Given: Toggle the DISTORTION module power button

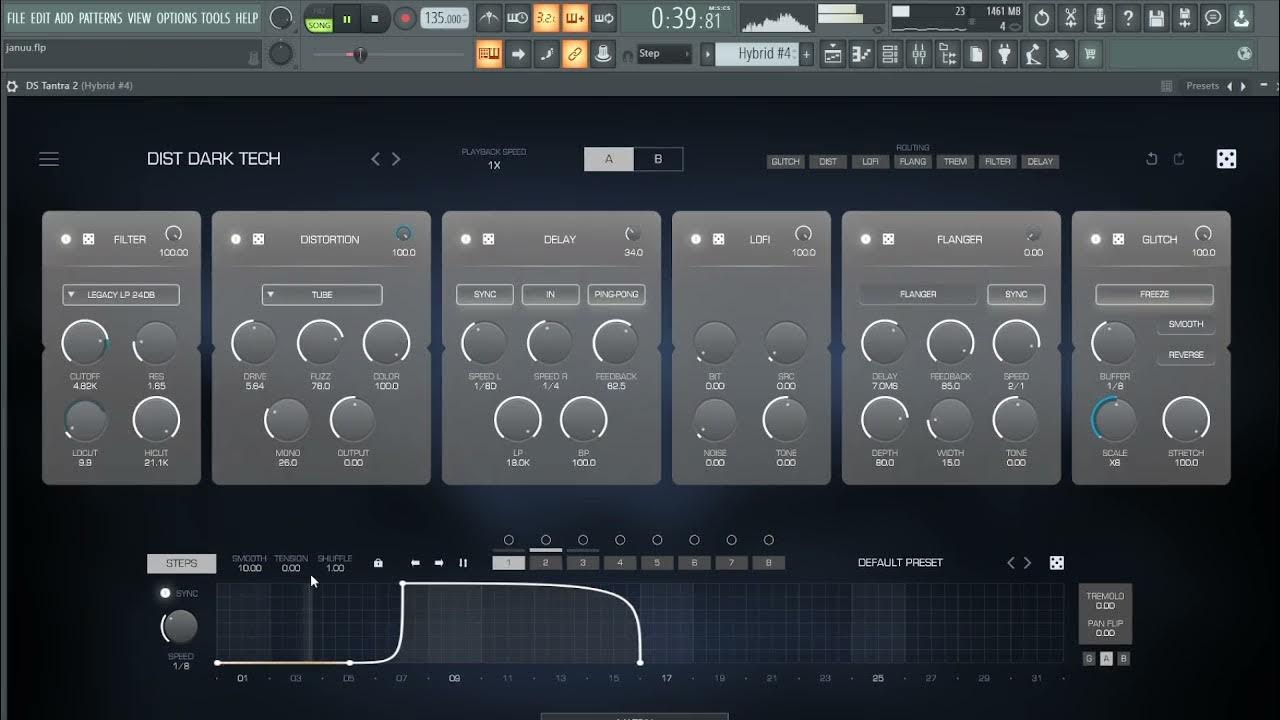Looking at the screenshot, I should click(236, 239).
